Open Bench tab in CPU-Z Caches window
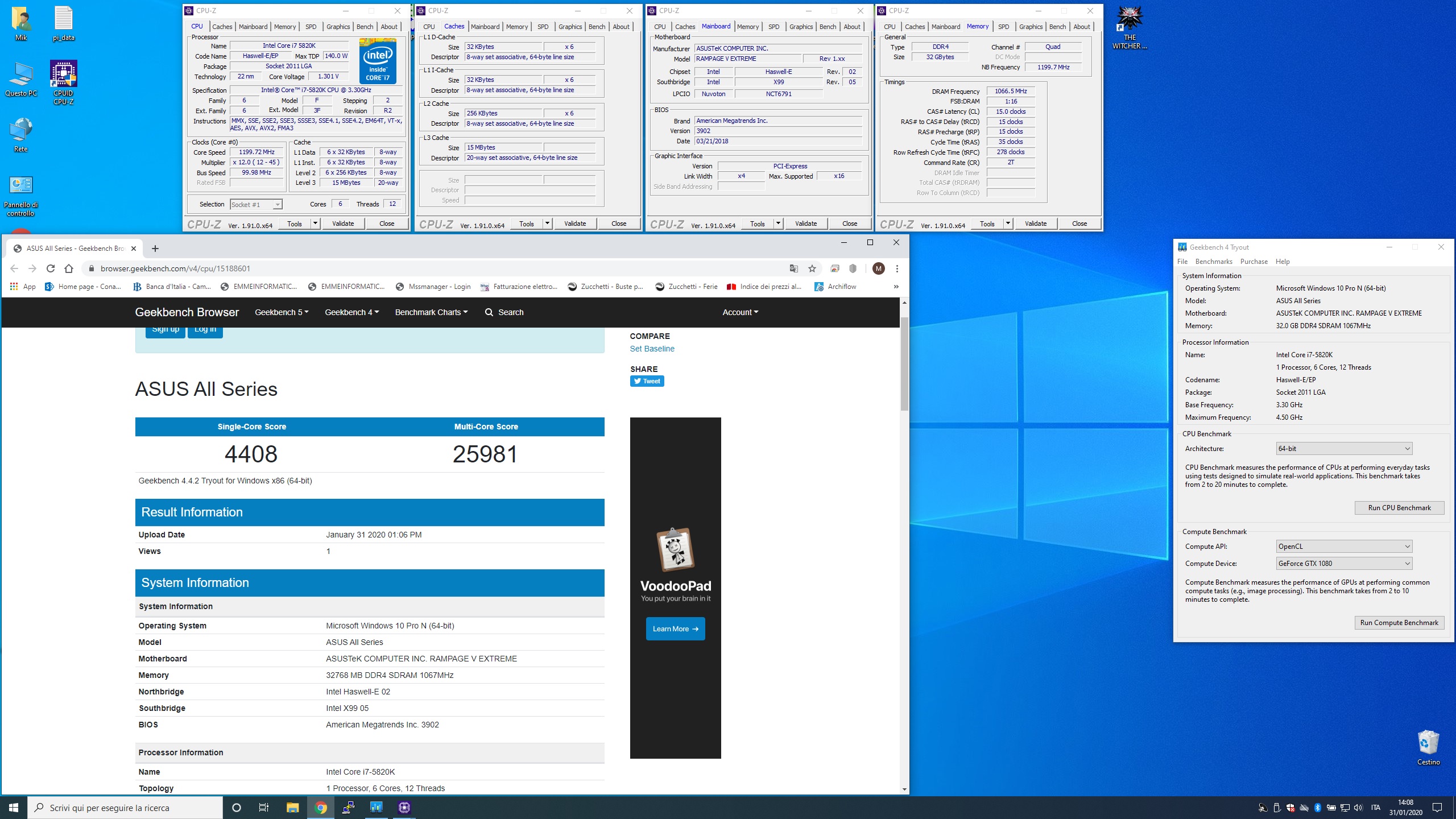 pyautogui.click(x=597, y=27)
